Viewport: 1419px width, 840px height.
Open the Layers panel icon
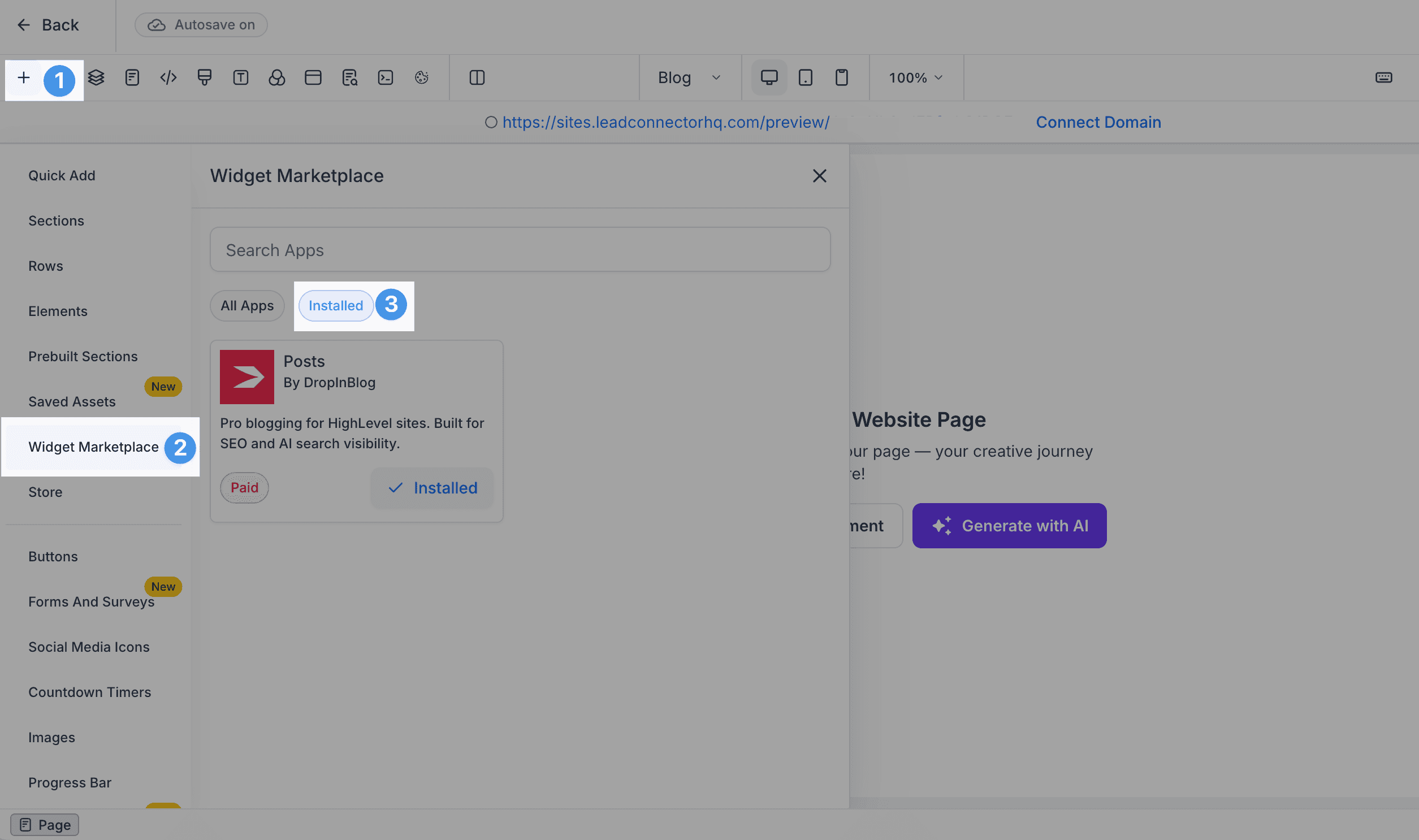96,77
